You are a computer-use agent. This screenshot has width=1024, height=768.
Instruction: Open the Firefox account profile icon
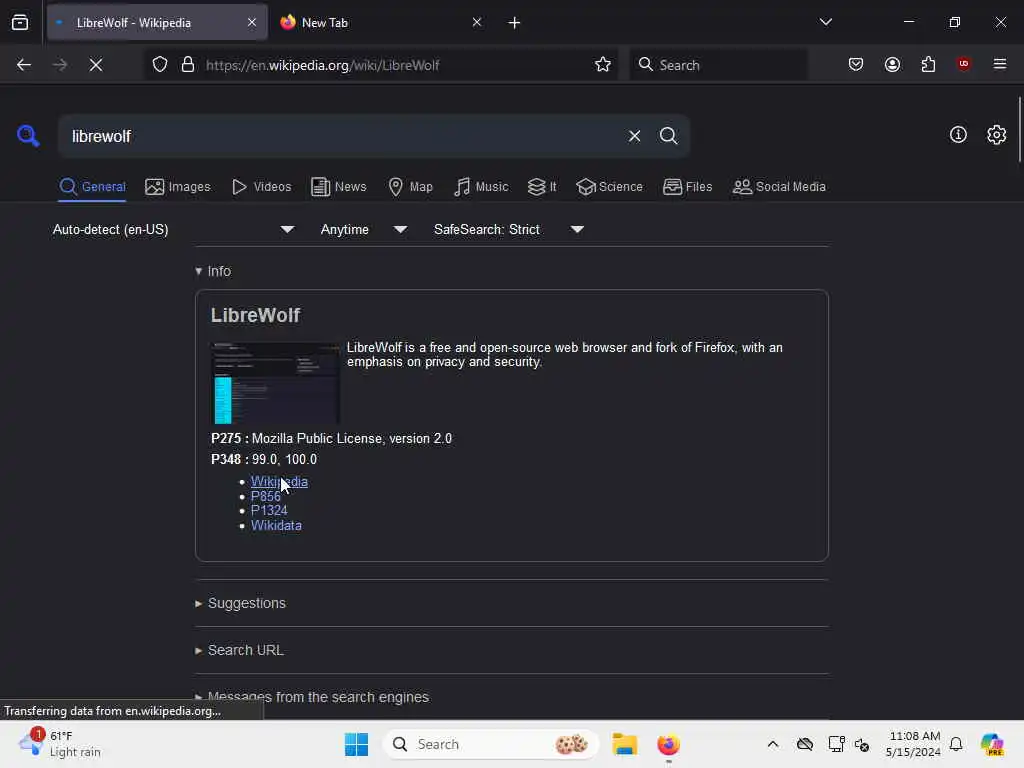click(x=892, y=65)
